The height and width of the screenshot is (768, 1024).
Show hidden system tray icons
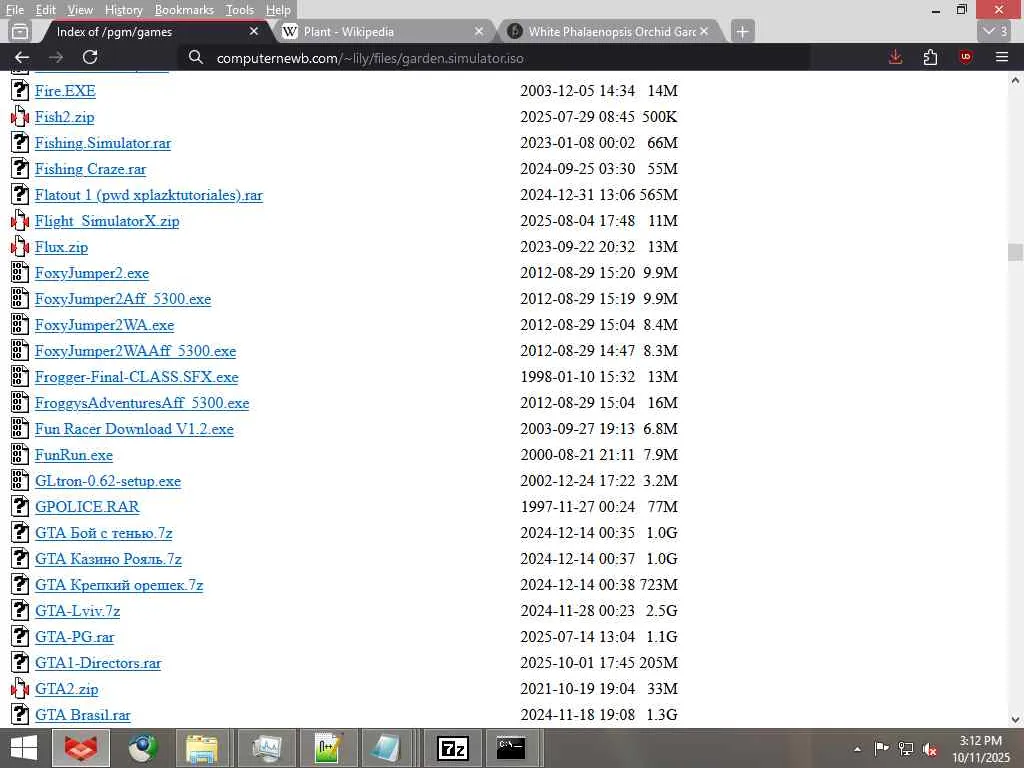857,749
